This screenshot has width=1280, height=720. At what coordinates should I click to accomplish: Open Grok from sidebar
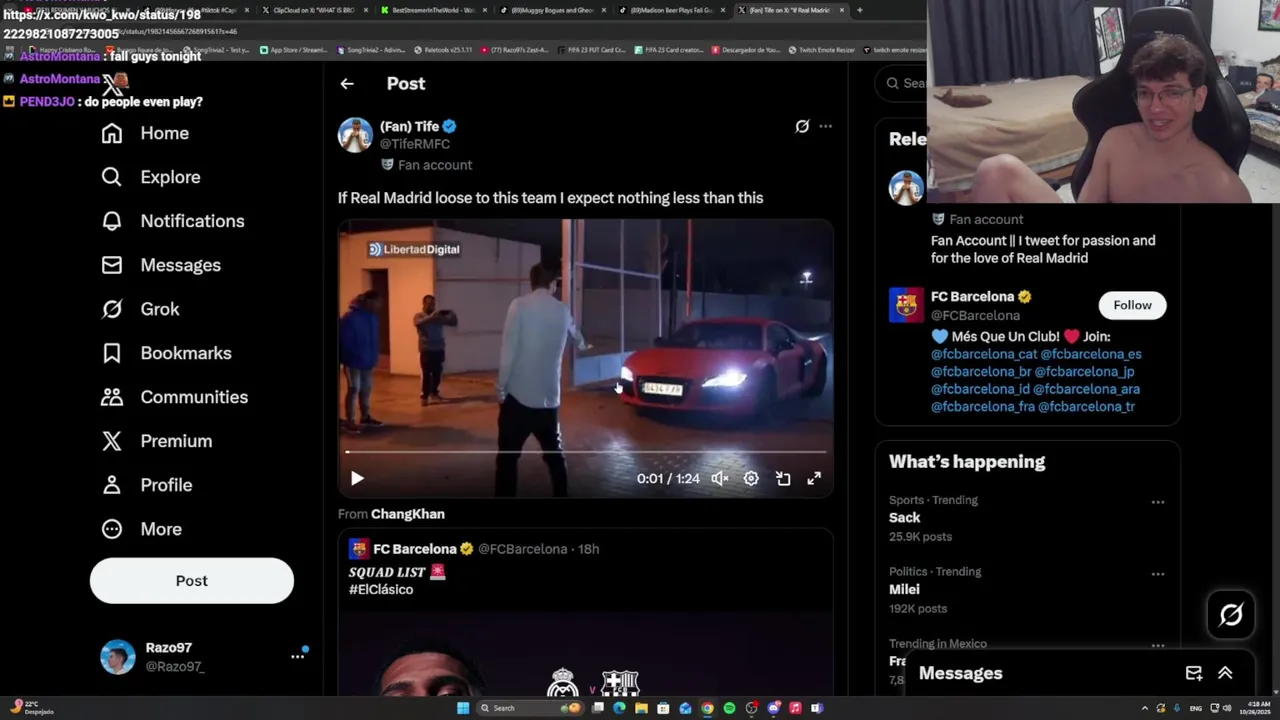pos(140,309)
